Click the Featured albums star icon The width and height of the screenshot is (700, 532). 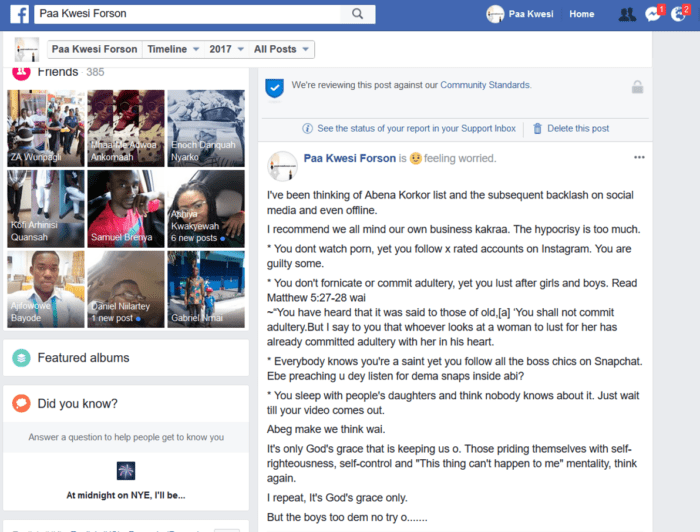pyautogui.click(x=21, y=357)
